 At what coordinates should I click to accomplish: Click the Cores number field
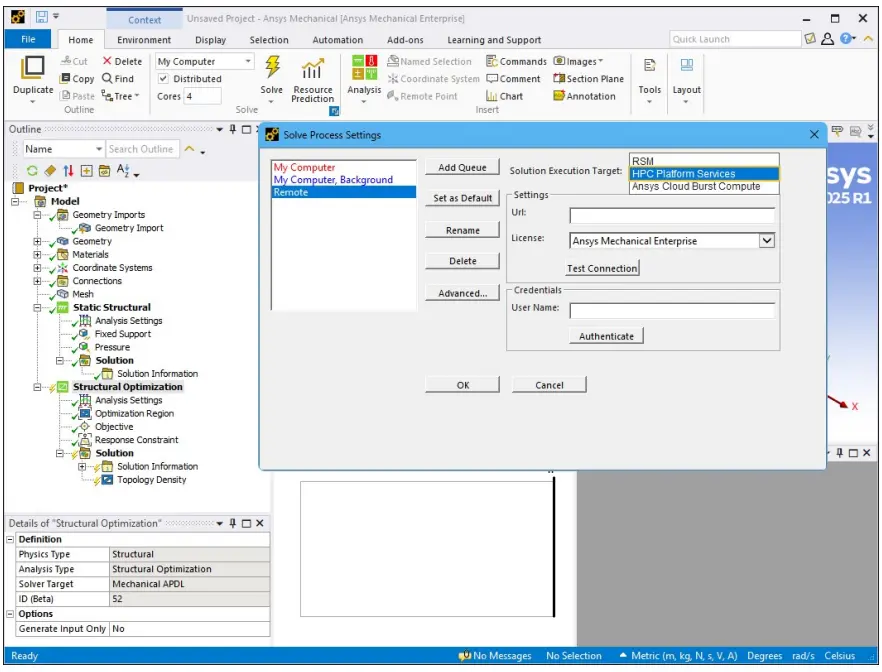coord(202,96)
